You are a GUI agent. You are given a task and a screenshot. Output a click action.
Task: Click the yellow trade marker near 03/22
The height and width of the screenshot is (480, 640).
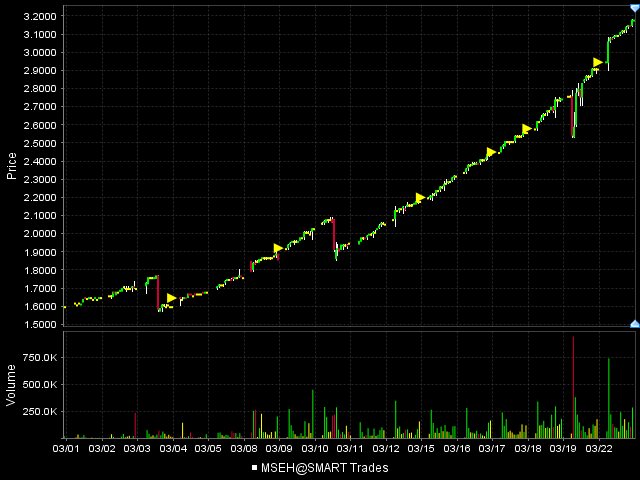coord(598,63)
